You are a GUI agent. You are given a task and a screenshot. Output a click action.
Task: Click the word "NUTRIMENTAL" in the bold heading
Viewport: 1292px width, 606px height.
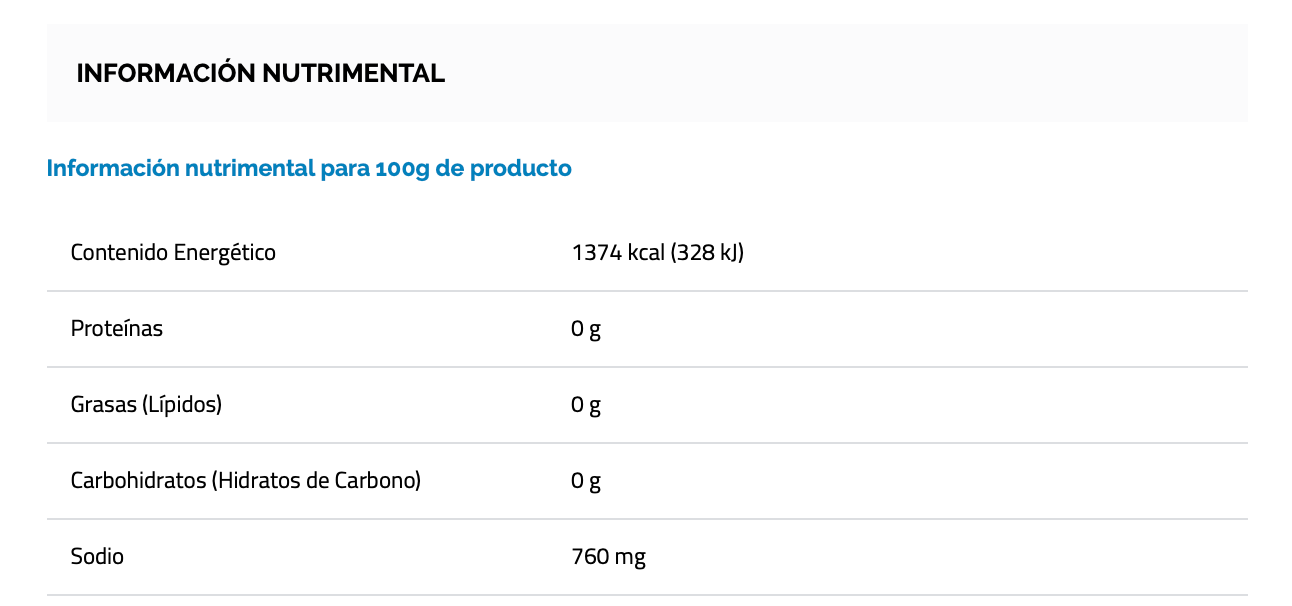pos(353,73)
